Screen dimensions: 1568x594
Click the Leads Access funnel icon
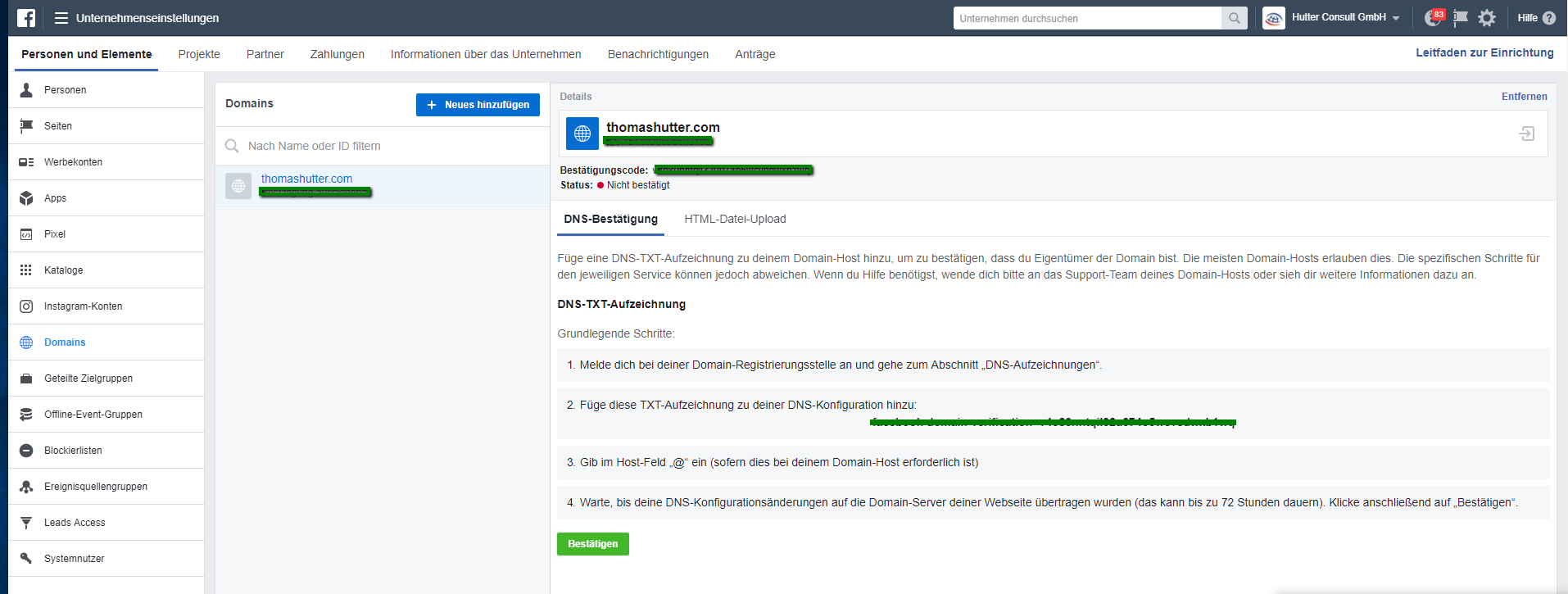click(26, 523)
